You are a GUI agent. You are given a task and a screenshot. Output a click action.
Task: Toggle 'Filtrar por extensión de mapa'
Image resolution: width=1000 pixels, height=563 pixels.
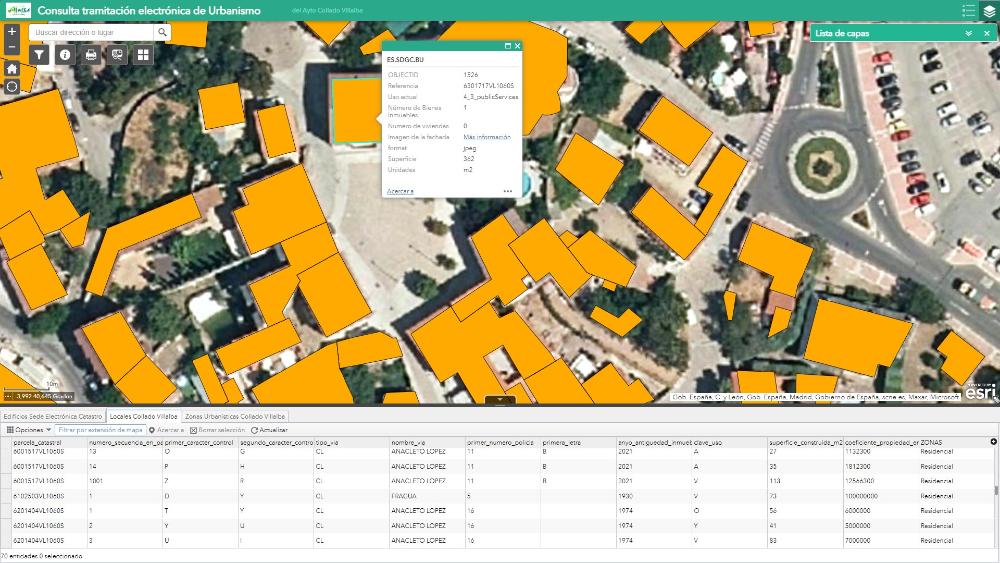tap(100, 430)
